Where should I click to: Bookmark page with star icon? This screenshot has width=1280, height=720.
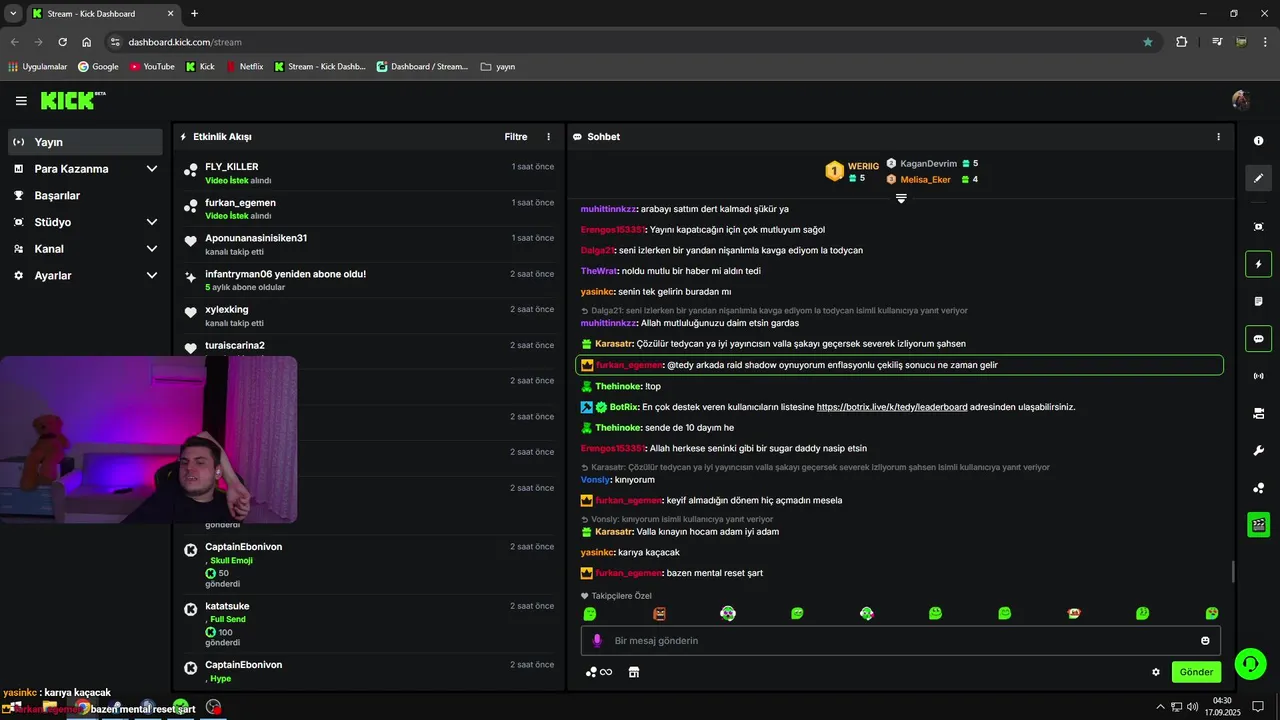[x=1148, y=42]
